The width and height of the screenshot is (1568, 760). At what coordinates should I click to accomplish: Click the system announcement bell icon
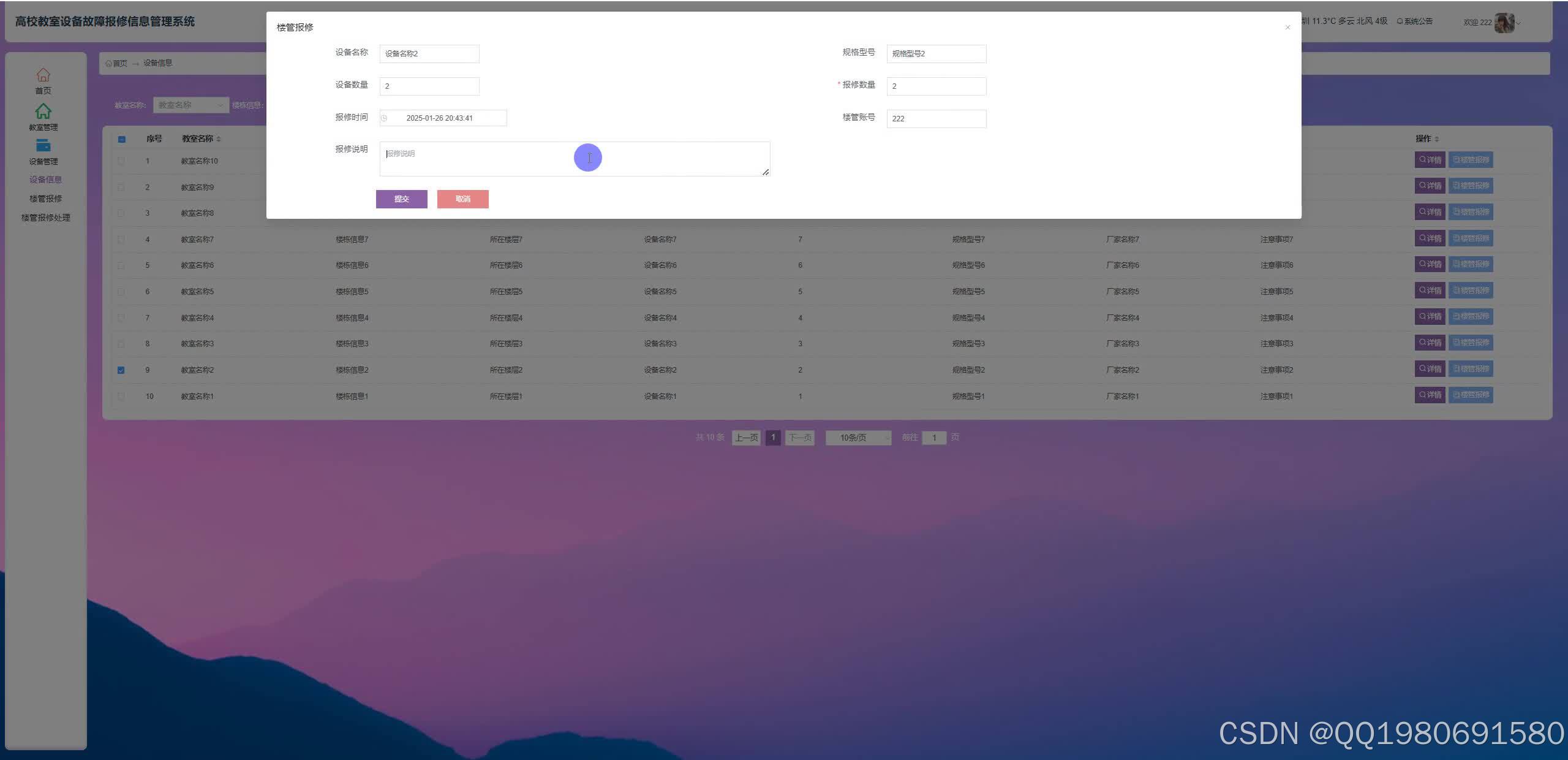pyautogui.click(x=1400, y=21)
